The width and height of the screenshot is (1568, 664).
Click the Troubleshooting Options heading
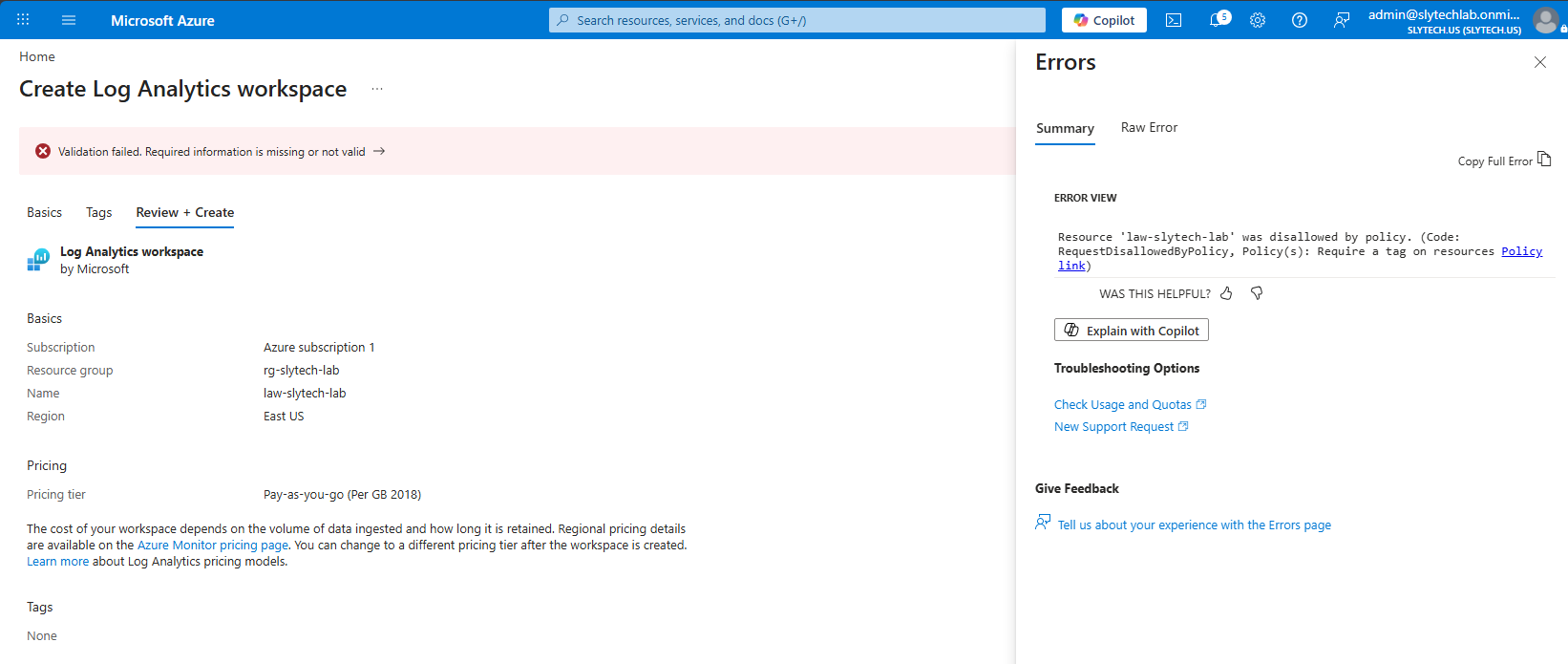[1127, 368]
